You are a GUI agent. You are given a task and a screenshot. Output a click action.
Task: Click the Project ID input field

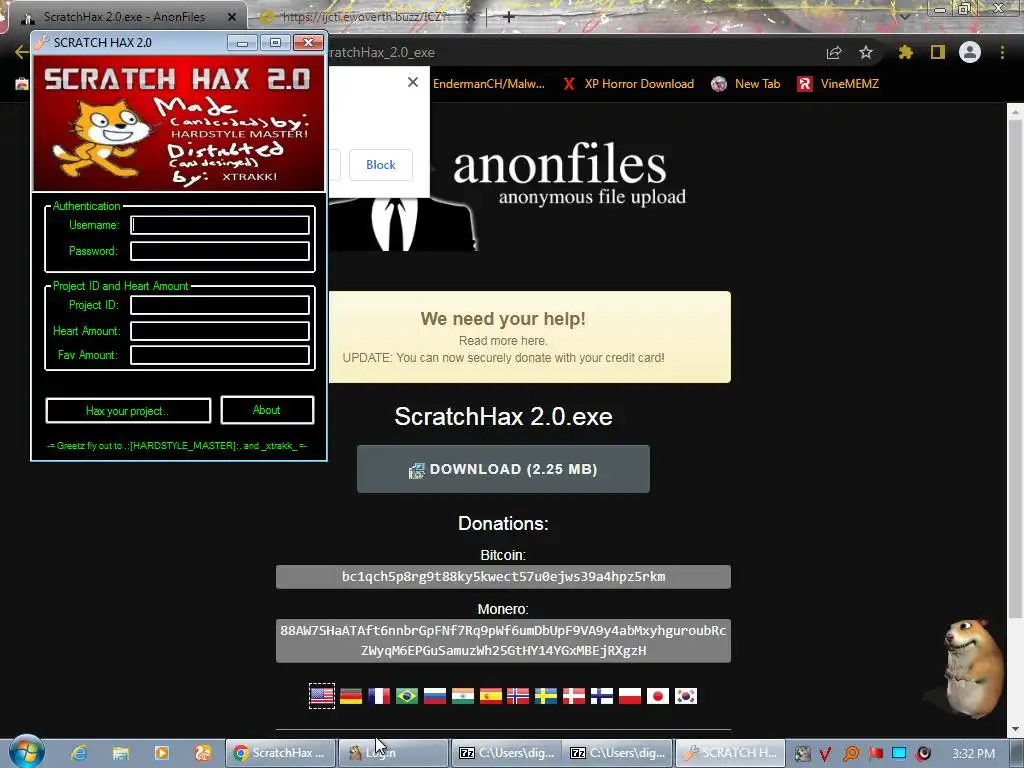click(219, 305)
